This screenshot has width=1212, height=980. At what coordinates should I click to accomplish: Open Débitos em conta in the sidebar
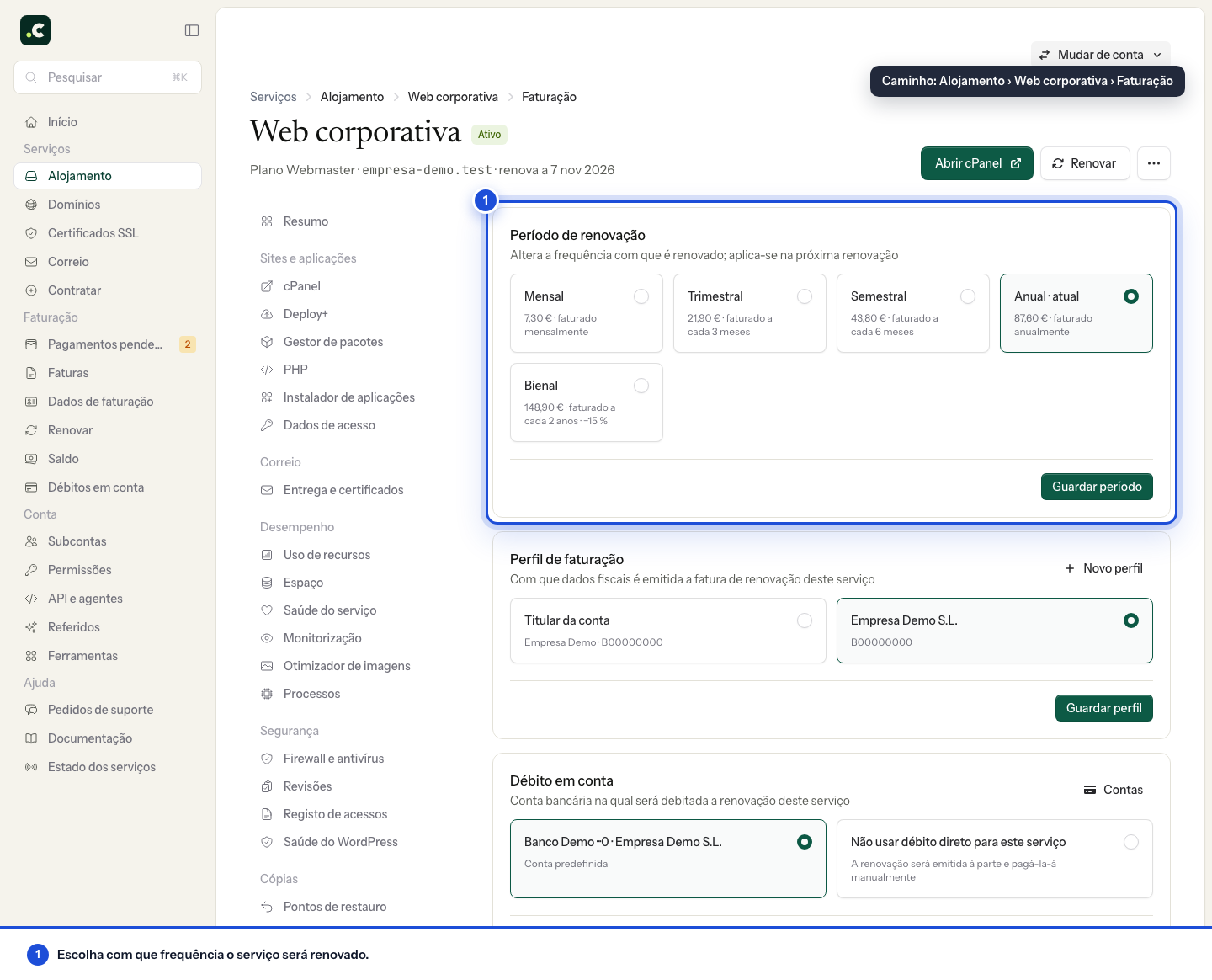click(108, 487)
